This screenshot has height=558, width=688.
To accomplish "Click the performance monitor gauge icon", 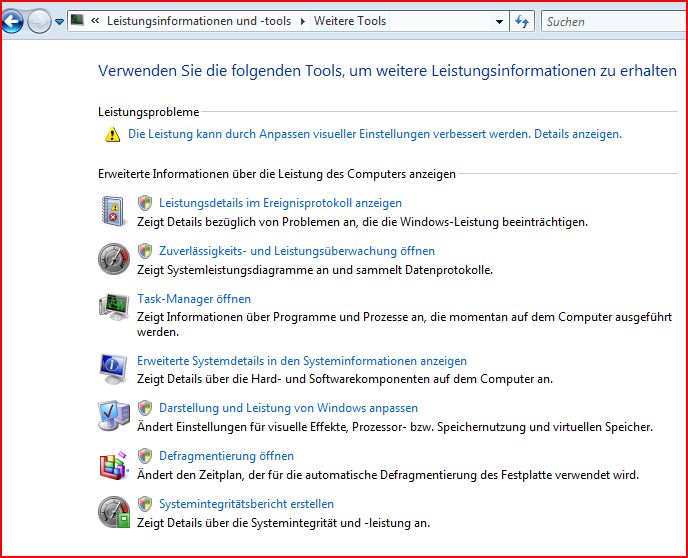I will [114, 259].
